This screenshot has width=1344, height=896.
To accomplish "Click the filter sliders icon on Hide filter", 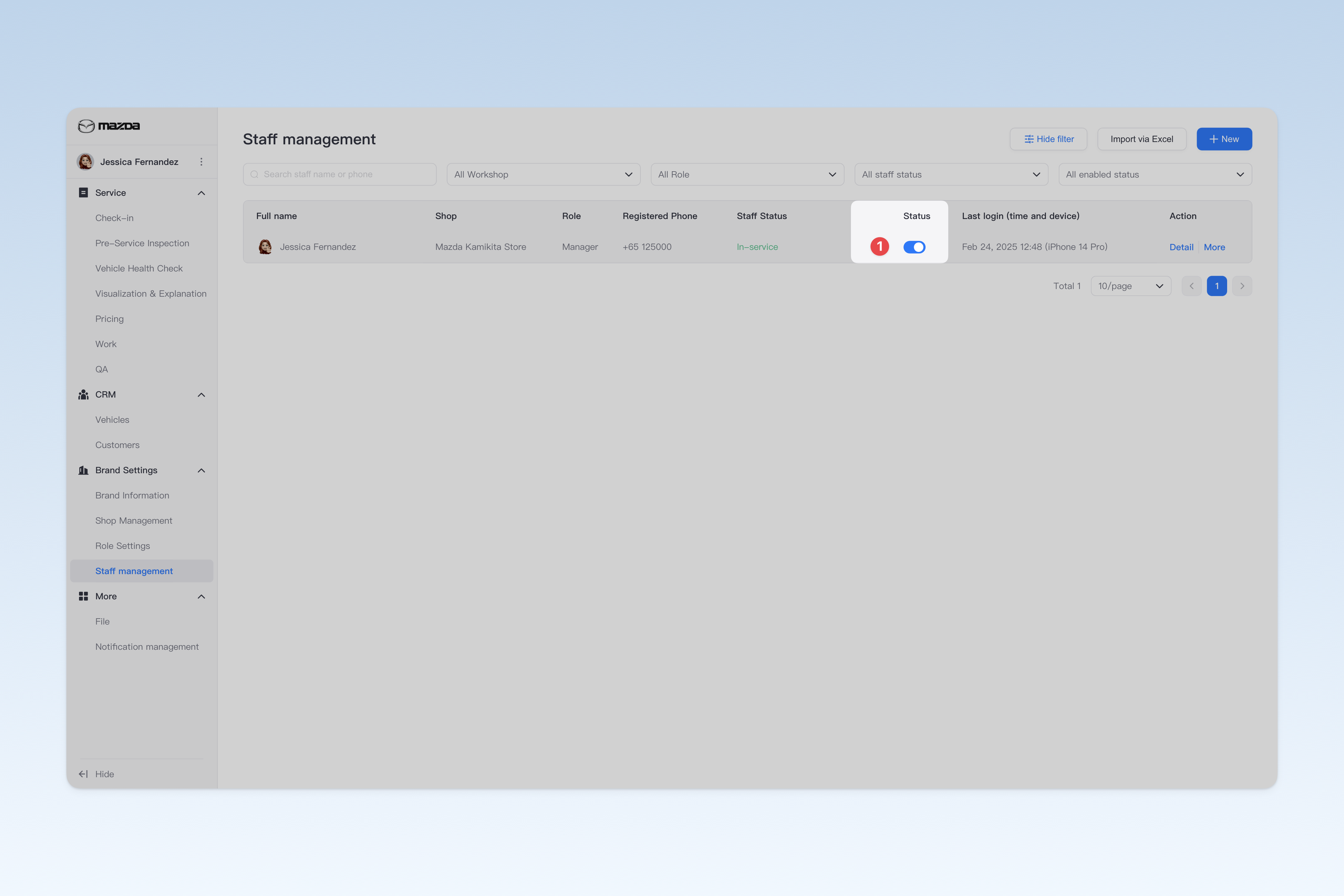I will 1029,139.
